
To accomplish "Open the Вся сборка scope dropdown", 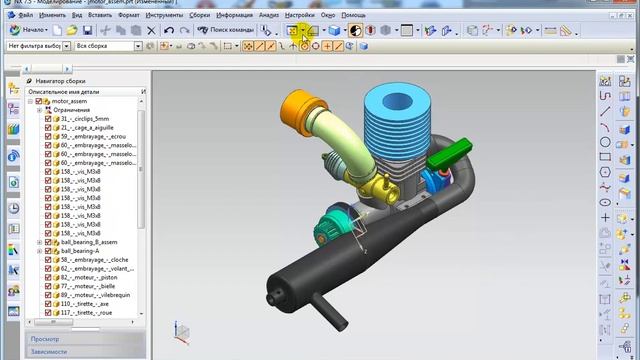I will 138,46.
